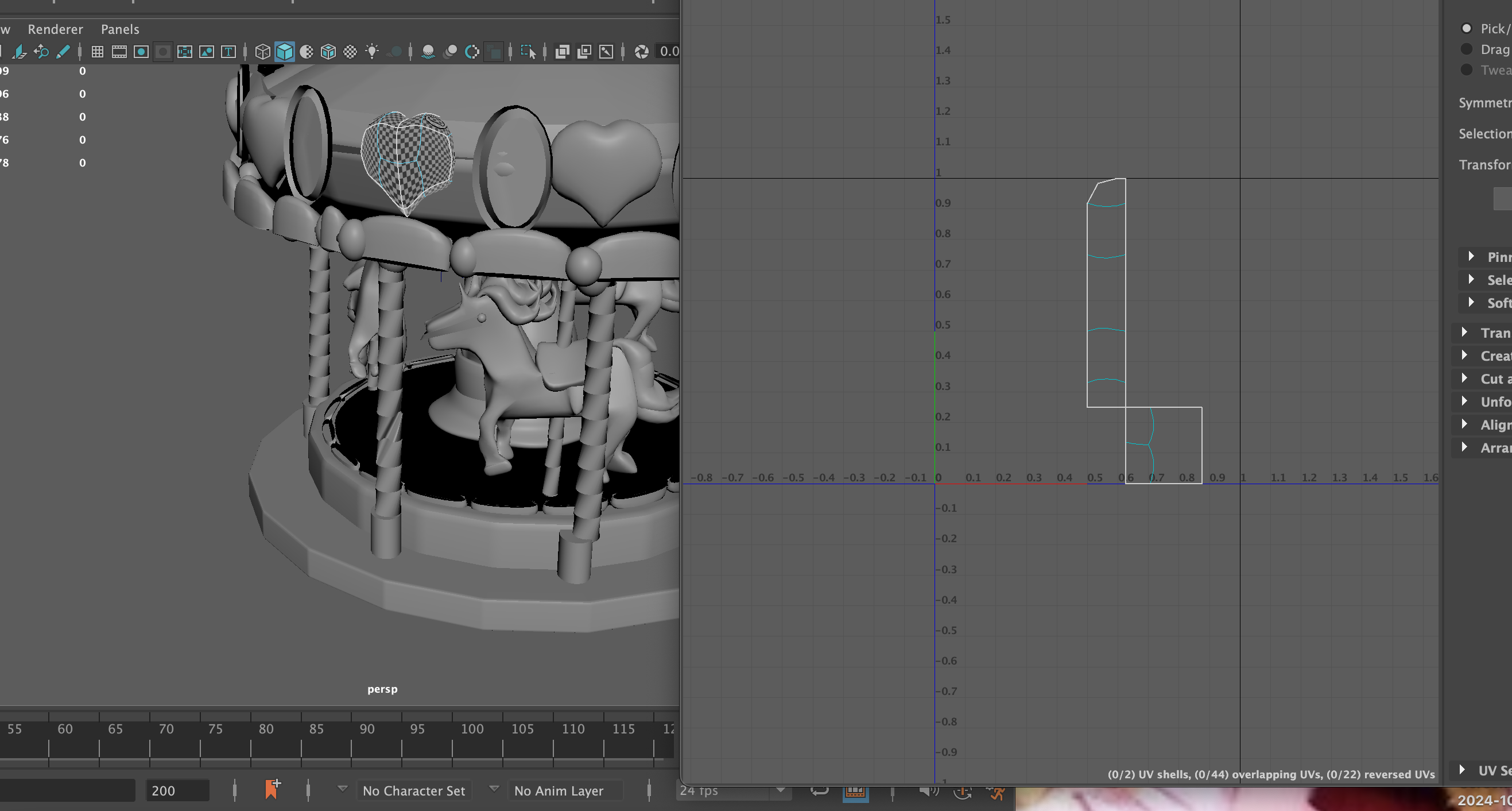Toggle wireframe on shaded icon
The width and height of the screenshot is (1512, 811).
pyautogui.click(x=328, y=52)
